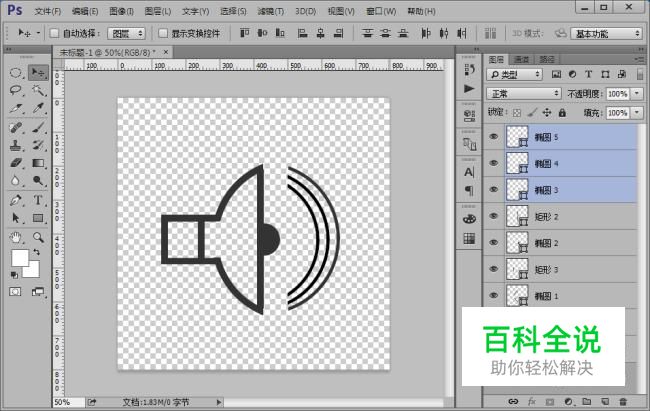Select the History Brush tool

38,145
